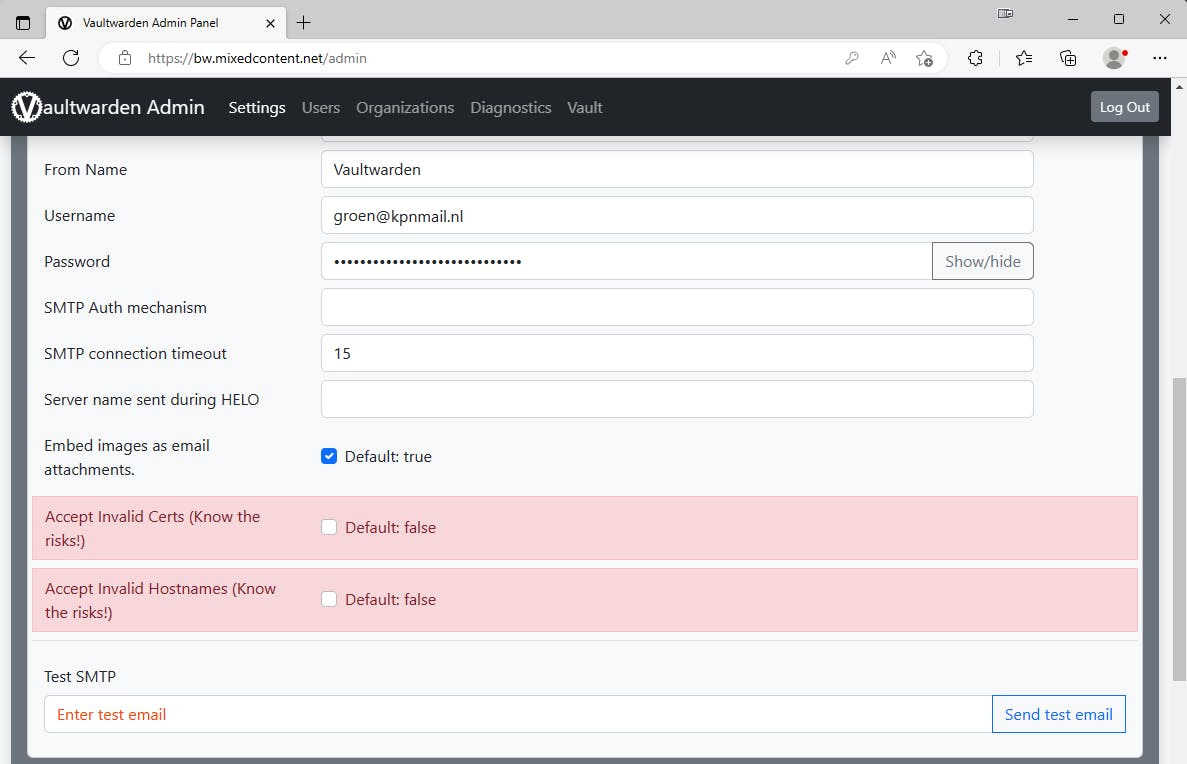Screen dimensions: 1187x764
Task: Focus the From Name field
Action: [677, 169]
